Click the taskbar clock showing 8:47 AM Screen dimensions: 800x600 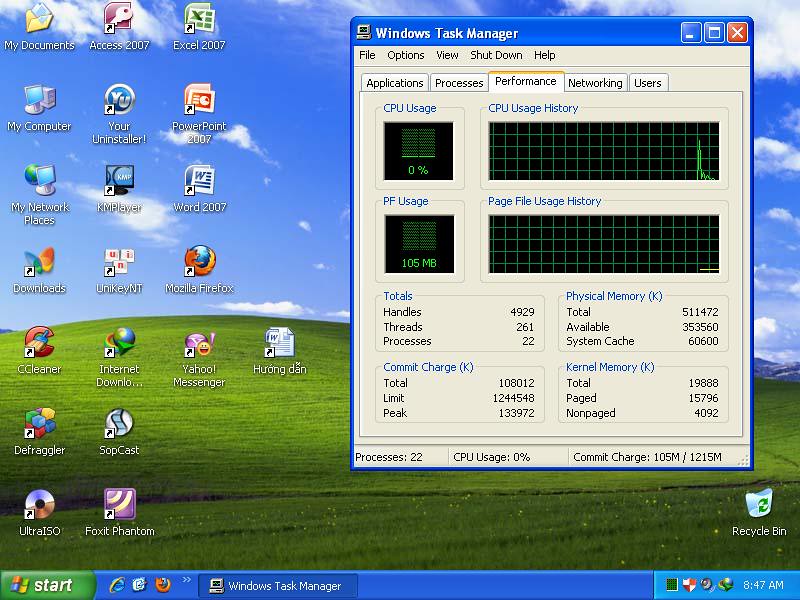point(763,585)
